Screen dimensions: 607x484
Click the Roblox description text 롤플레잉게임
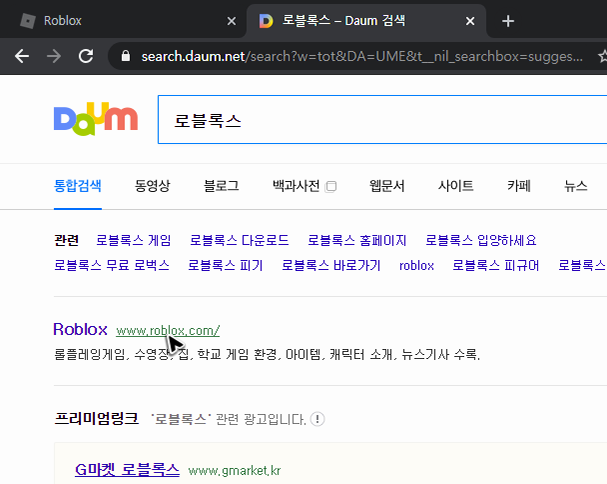coord(90,354)
